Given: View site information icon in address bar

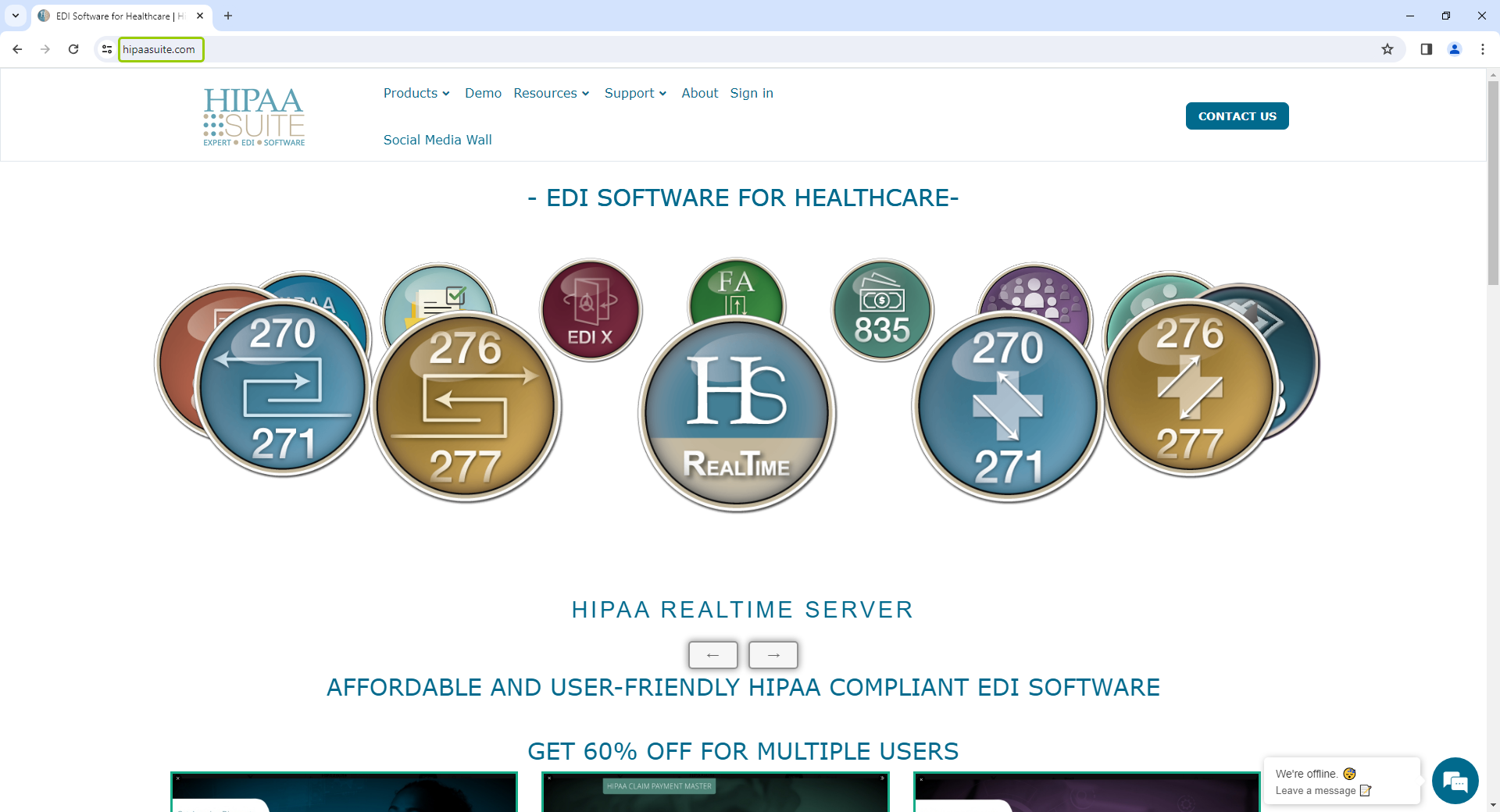Looking at the screenshot, I should pyautogui.click(x=107, y=49).
